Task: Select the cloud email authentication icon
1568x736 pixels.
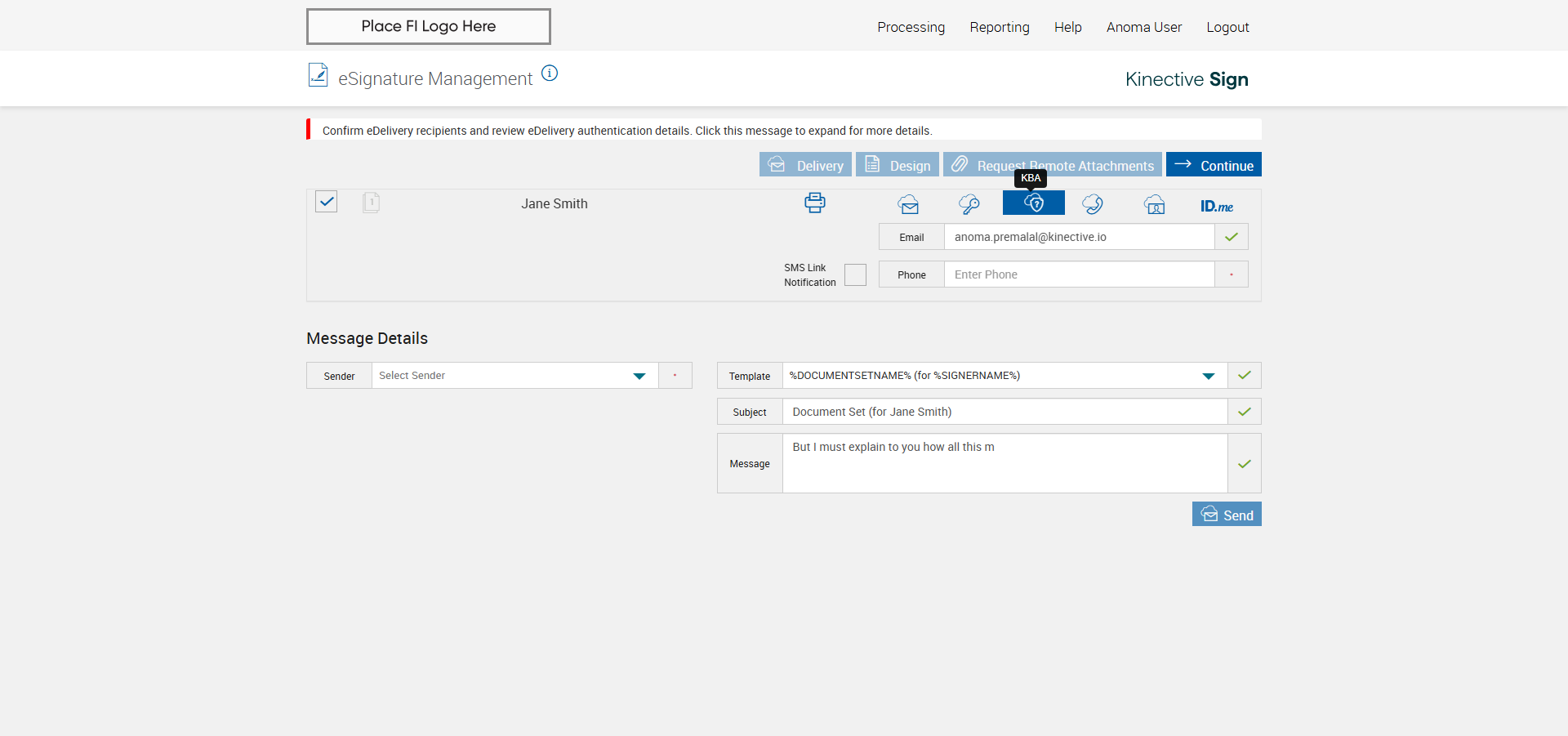Action: 908,204
